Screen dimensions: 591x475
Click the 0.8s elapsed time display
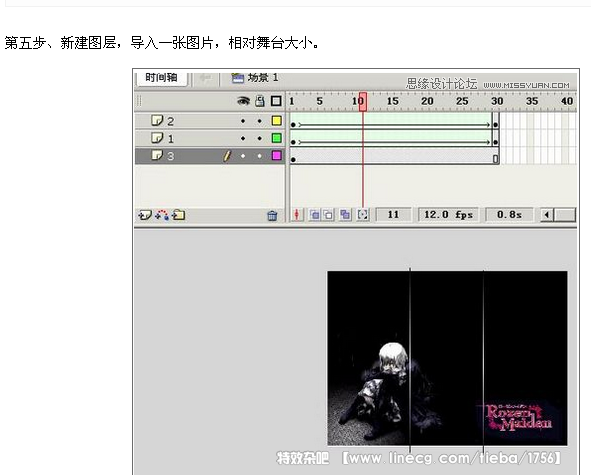(x=509, y=215)
